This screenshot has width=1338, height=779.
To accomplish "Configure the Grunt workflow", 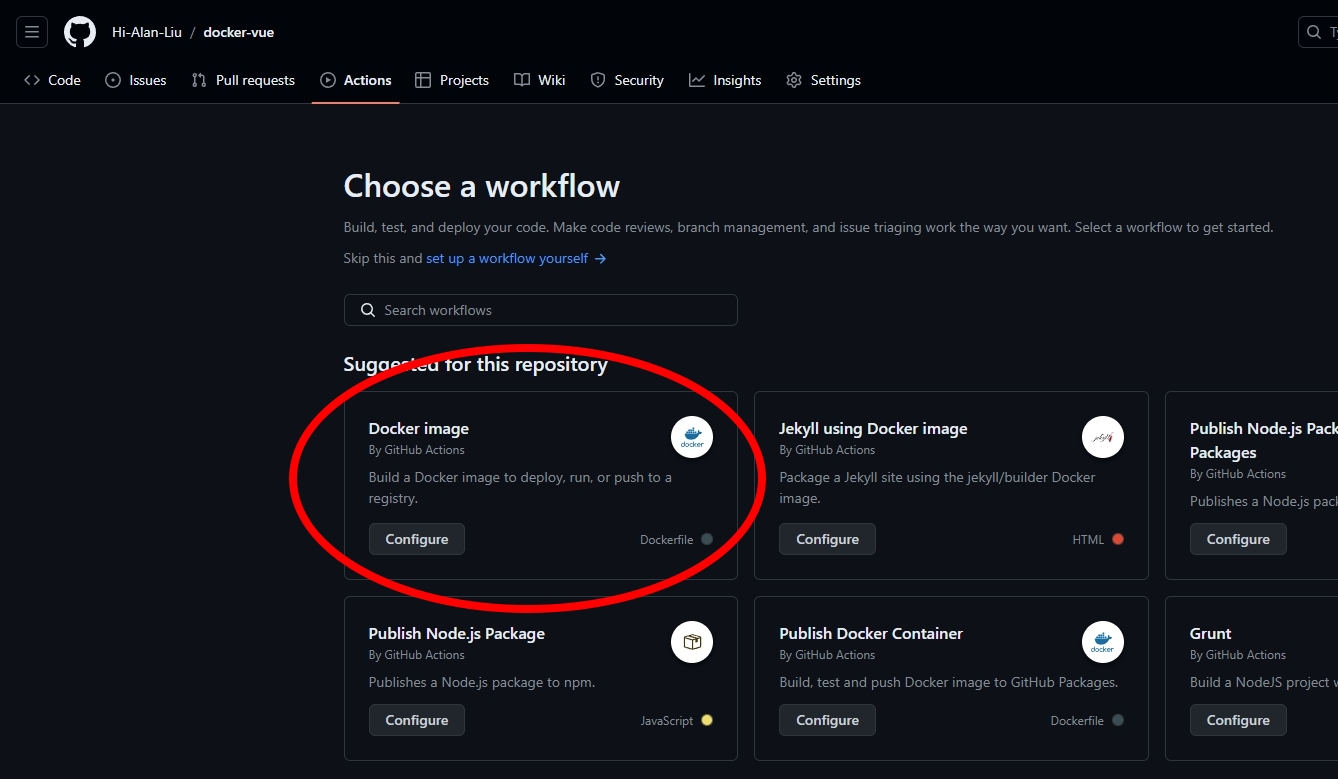I will (x=1238, y=720).
